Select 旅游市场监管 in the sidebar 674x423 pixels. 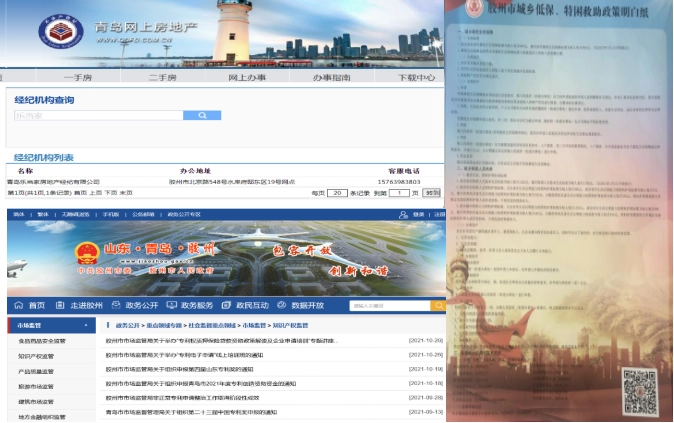pos(36,386)
